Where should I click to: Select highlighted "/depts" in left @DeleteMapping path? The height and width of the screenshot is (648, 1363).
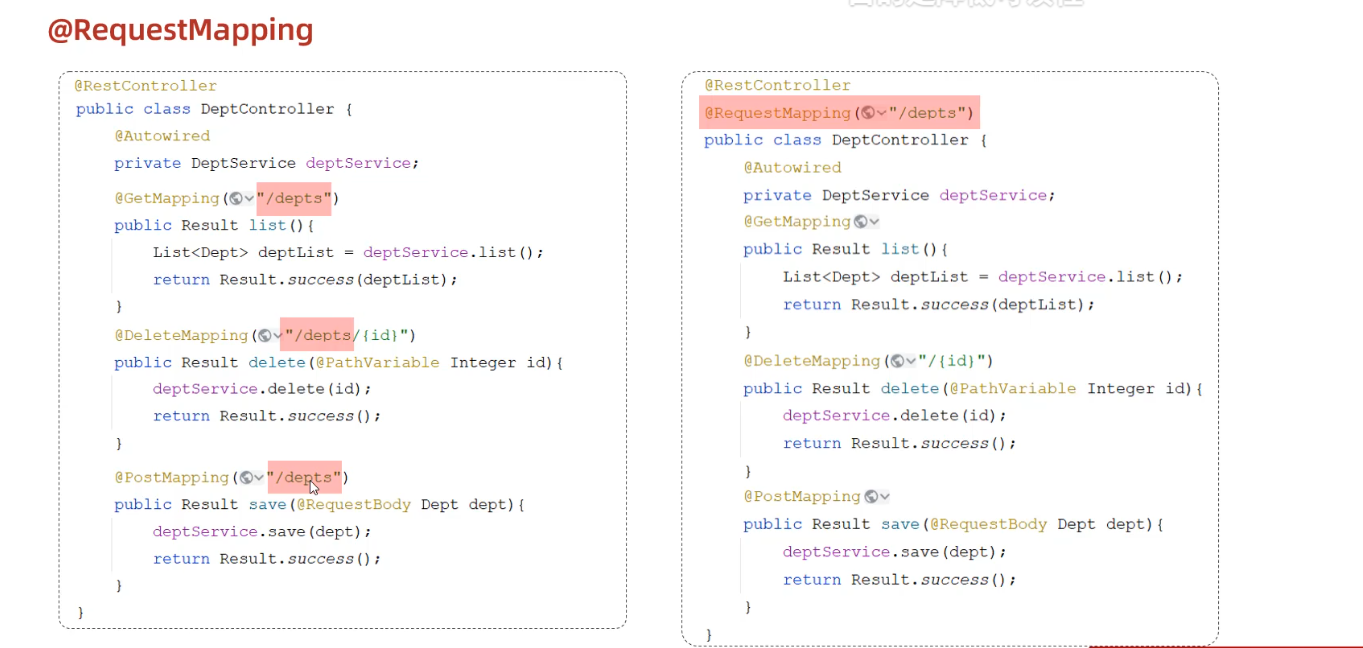[x=317, y=335]
